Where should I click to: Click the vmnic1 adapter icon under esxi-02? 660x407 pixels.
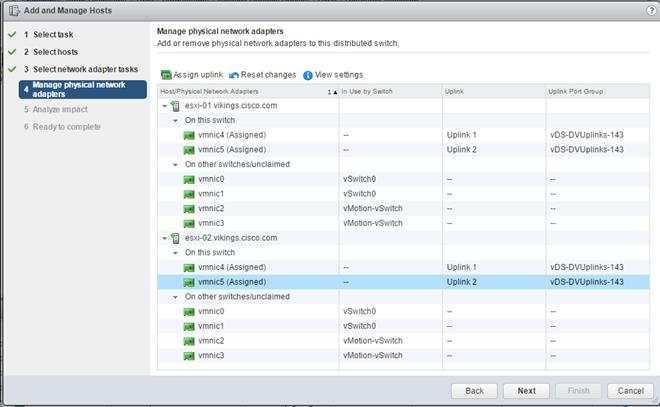click(x=189, y=327)
